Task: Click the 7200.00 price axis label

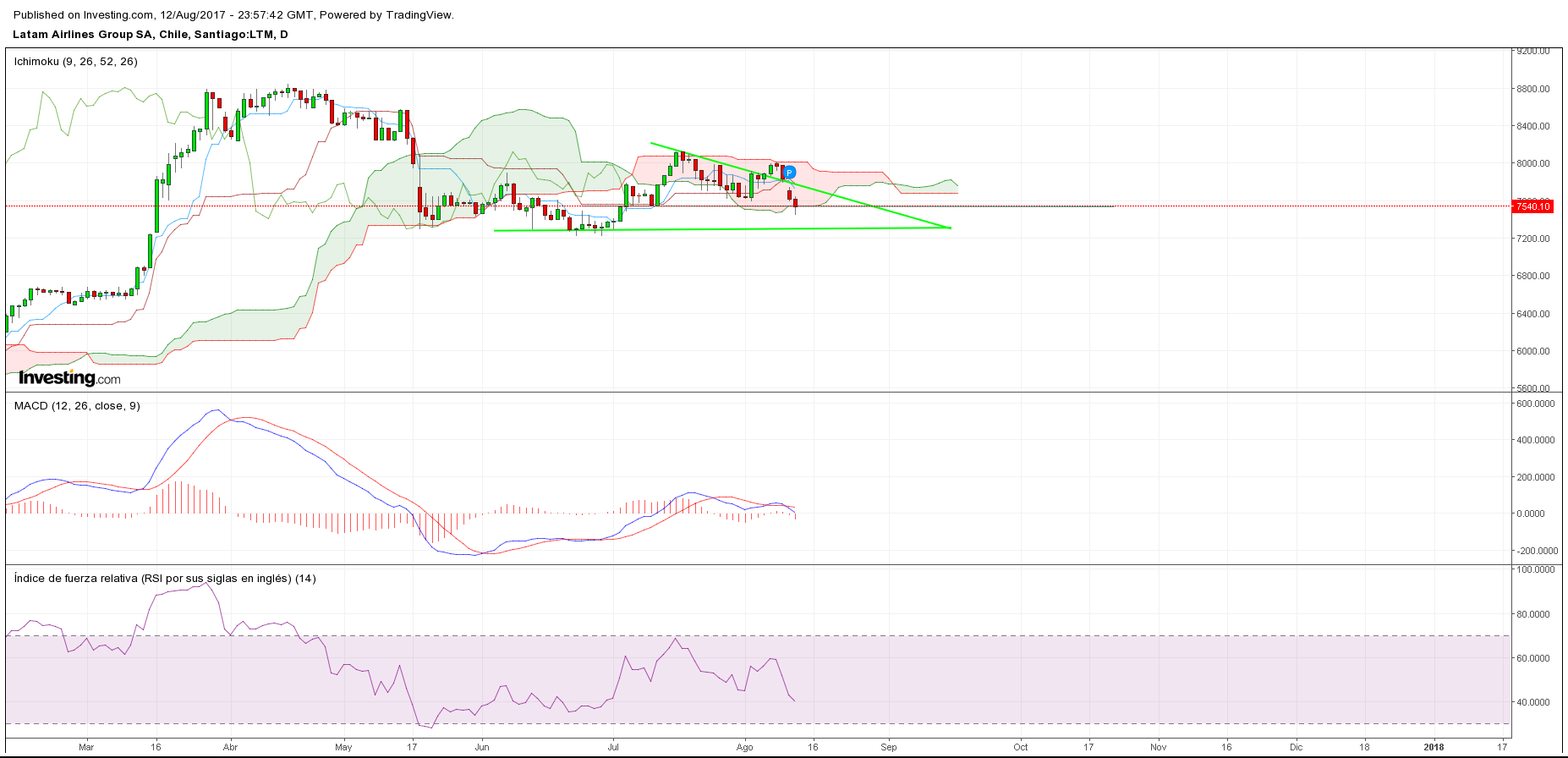Action: pos(1533,239)
